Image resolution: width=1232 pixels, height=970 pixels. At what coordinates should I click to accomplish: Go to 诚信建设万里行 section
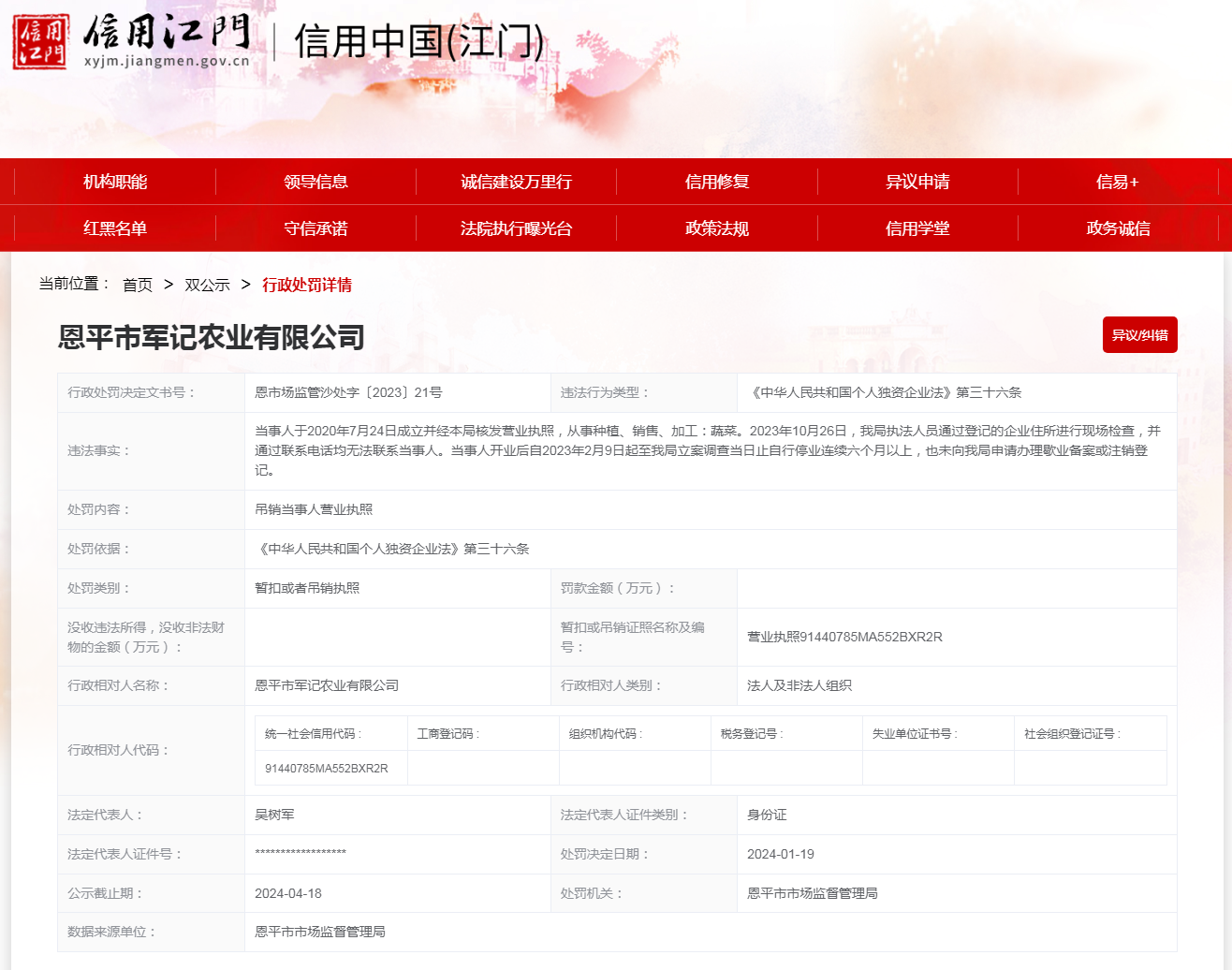pos(516,182)
